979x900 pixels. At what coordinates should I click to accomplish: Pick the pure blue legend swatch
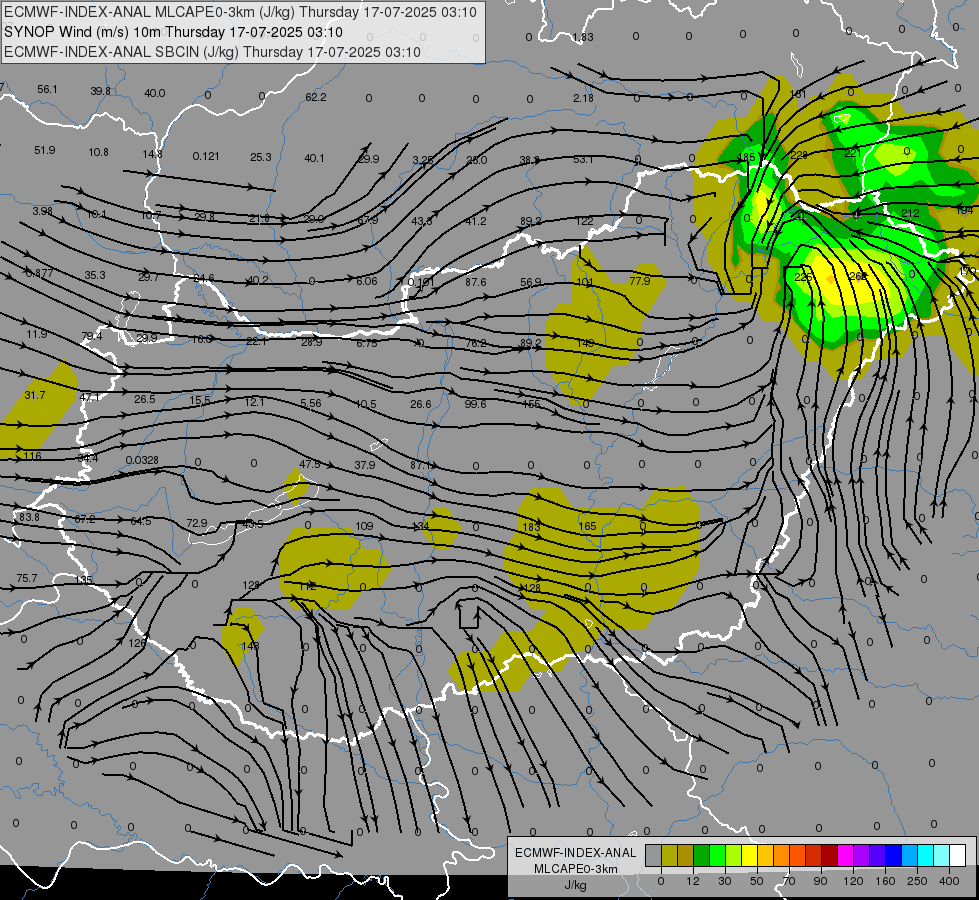pyautogui.click(x=893, y=856)
